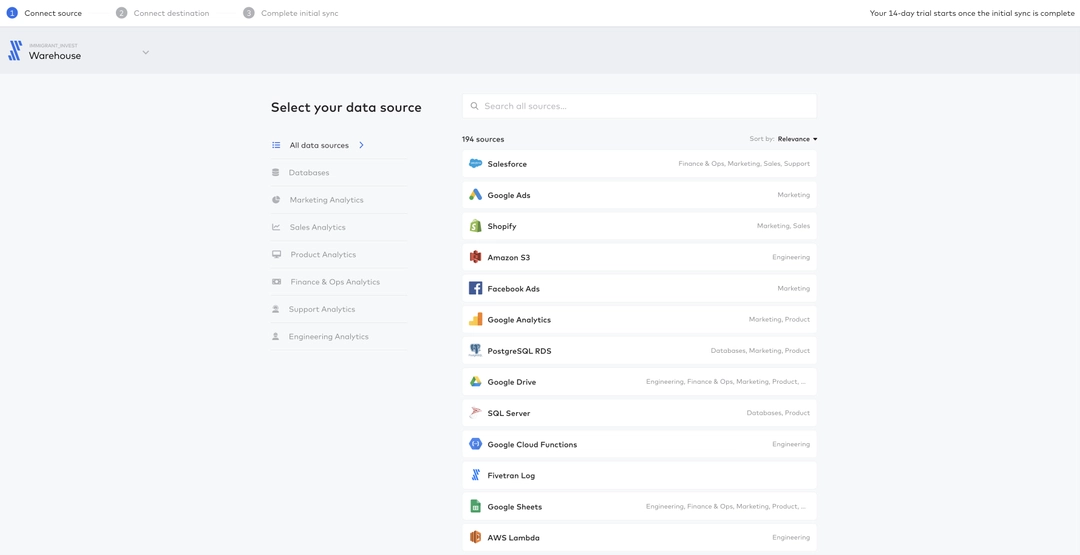Click the 14-day trial notice text
Image resolution: width=1080 pixels, height=555 pixels.
(x=972, y=13)
